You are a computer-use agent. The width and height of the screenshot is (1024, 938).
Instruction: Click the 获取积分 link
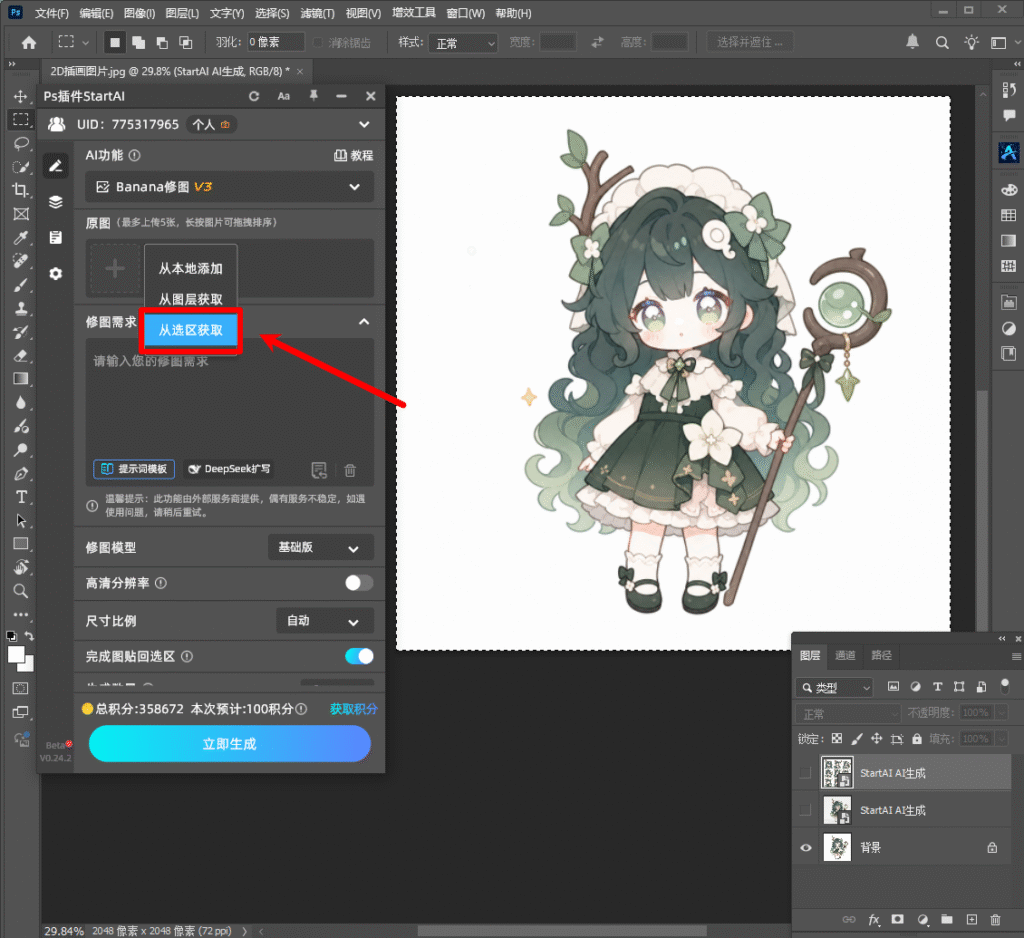click(x=353, y=709)
